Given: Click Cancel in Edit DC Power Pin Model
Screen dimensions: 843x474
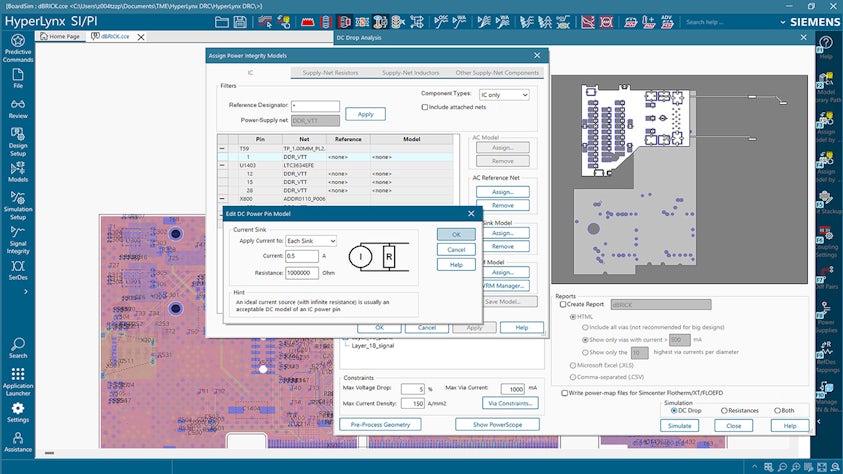Looking at the screenshot, I should [456, 249].
